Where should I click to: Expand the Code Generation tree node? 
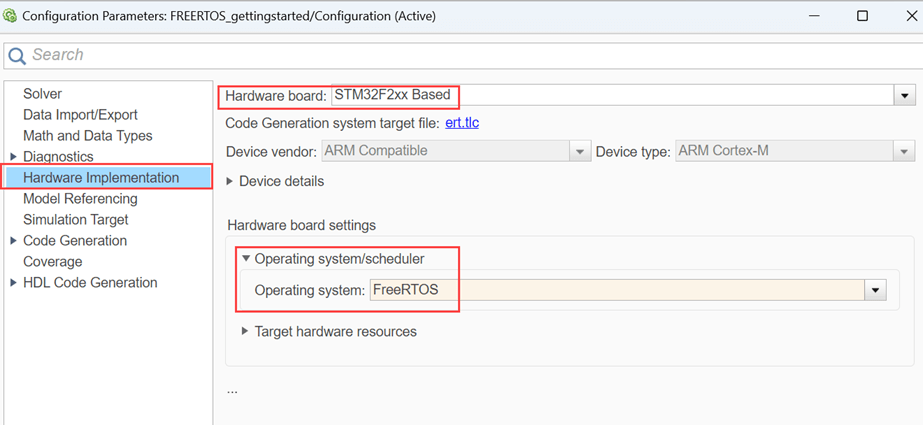[13, 241]
